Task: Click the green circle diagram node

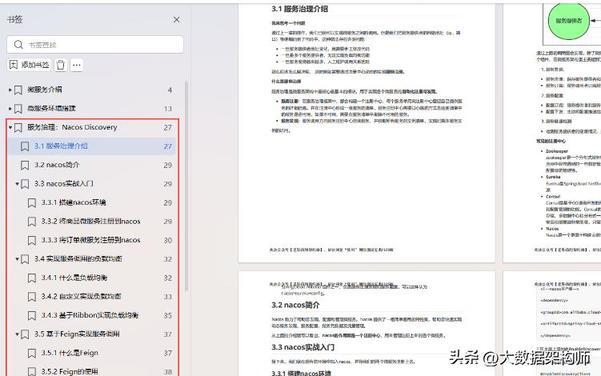Action: click(569, 21)
